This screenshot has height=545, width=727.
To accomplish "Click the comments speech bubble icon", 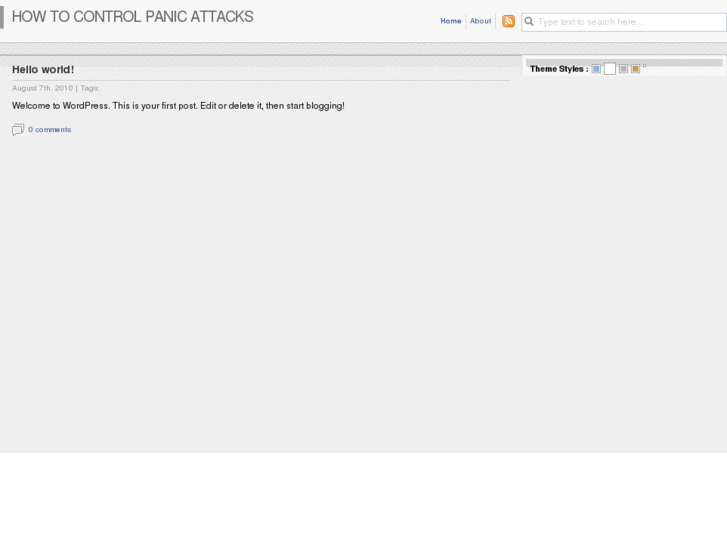I will click(18, 129).
